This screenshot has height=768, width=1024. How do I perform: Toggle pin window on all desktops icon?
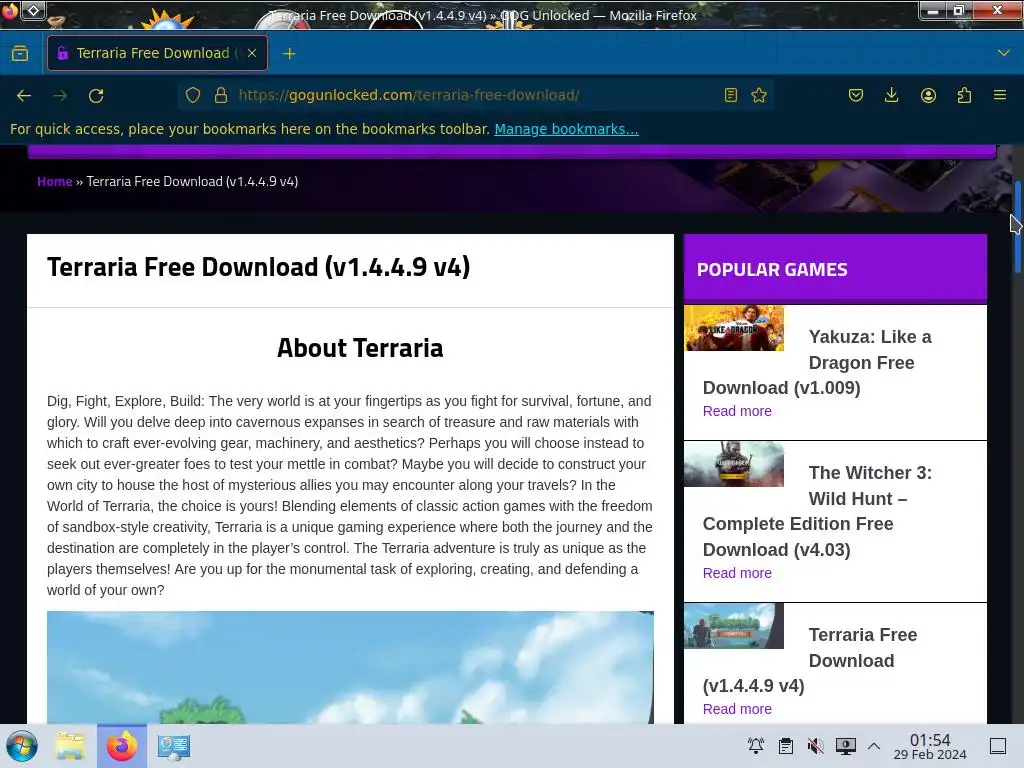point(33,10)
